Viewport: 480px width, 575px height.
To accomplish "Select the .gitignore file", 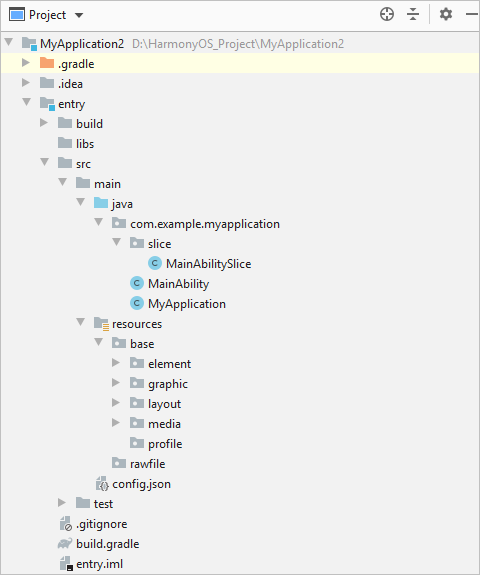I will coord(102,524).
